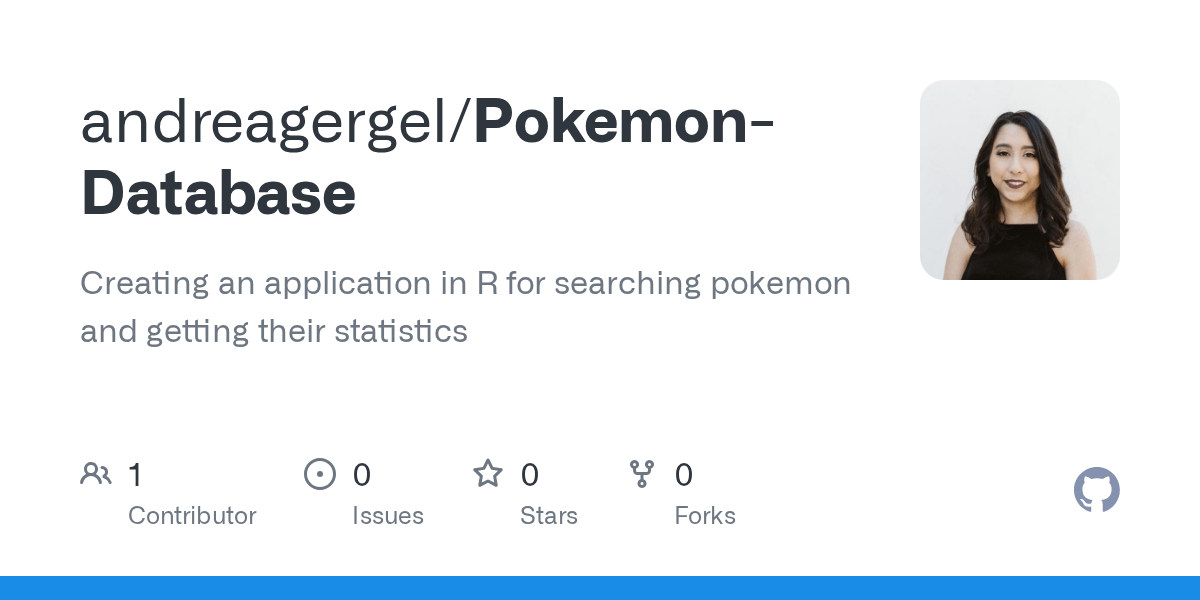Select the 'Creating an application in R' line

coord(465,284)
